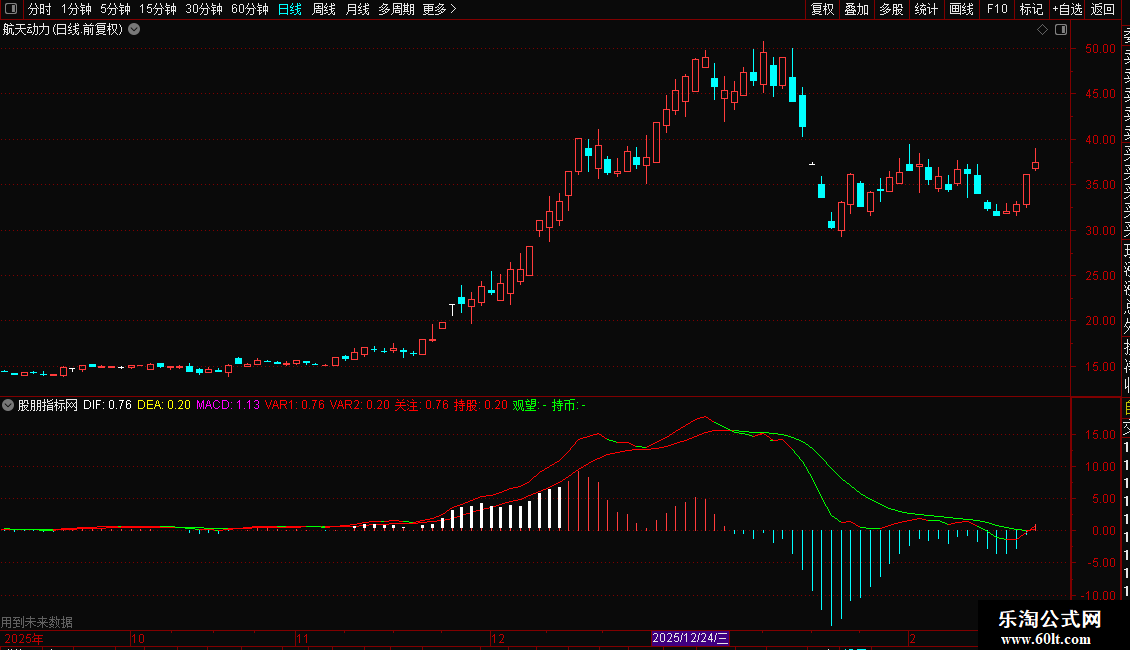Click the diamond marker icon on the chart
Viewport: 1130px width, 650px height.
(1042, 30)
